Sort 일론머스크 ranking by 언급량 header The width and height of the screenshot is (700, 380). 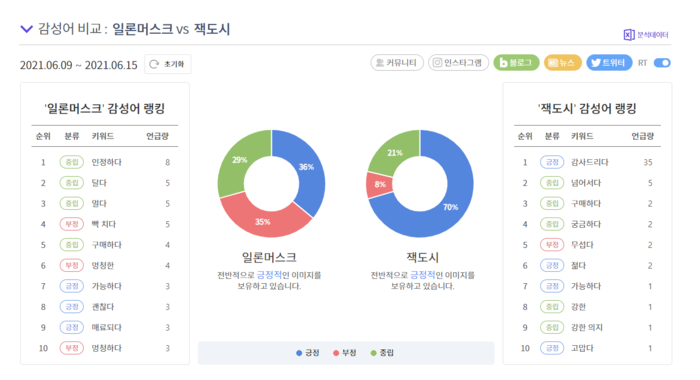(157, 136)
